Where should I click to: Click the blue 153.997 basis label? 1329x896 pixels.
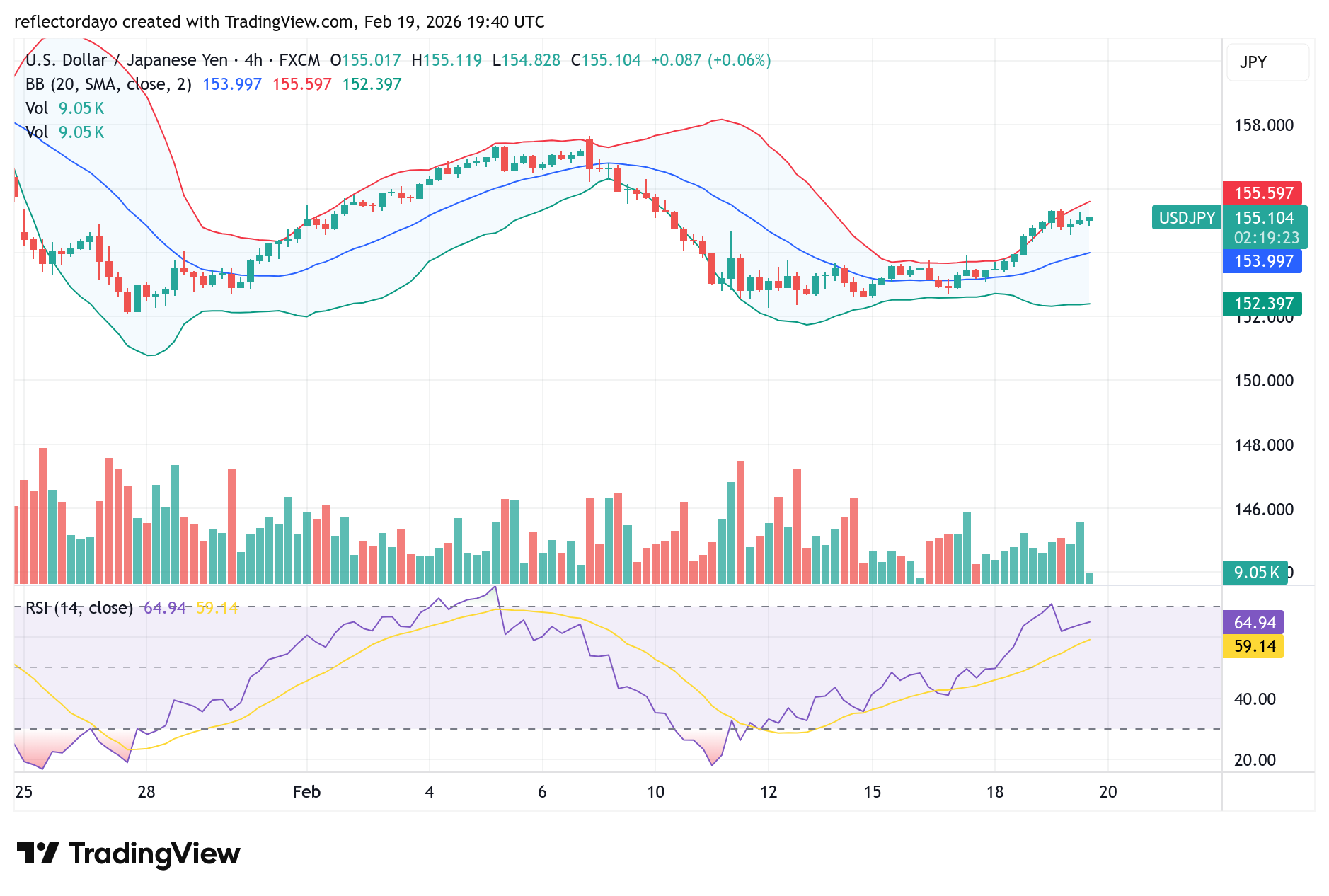(x=1264, y=261)
